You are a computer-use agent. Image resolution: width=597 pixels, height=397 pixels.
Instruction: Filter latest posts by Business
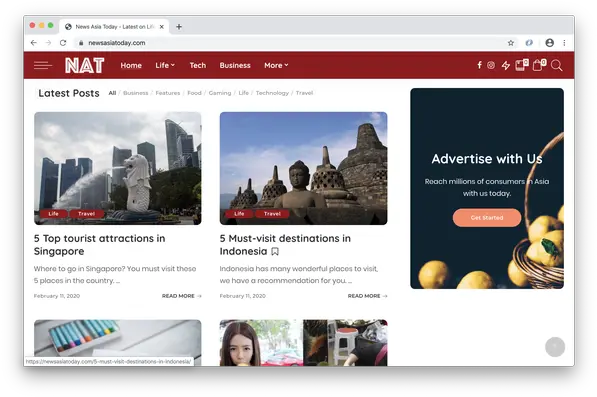(136, 93)
